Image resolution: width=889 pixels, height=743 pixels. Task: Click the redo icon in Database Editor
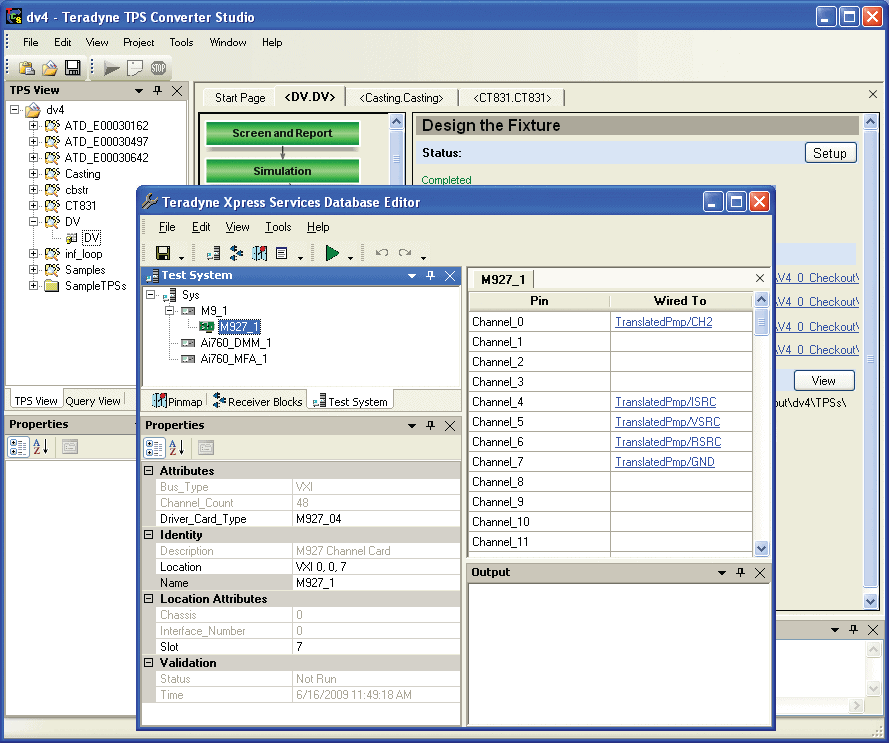(405, 253)
